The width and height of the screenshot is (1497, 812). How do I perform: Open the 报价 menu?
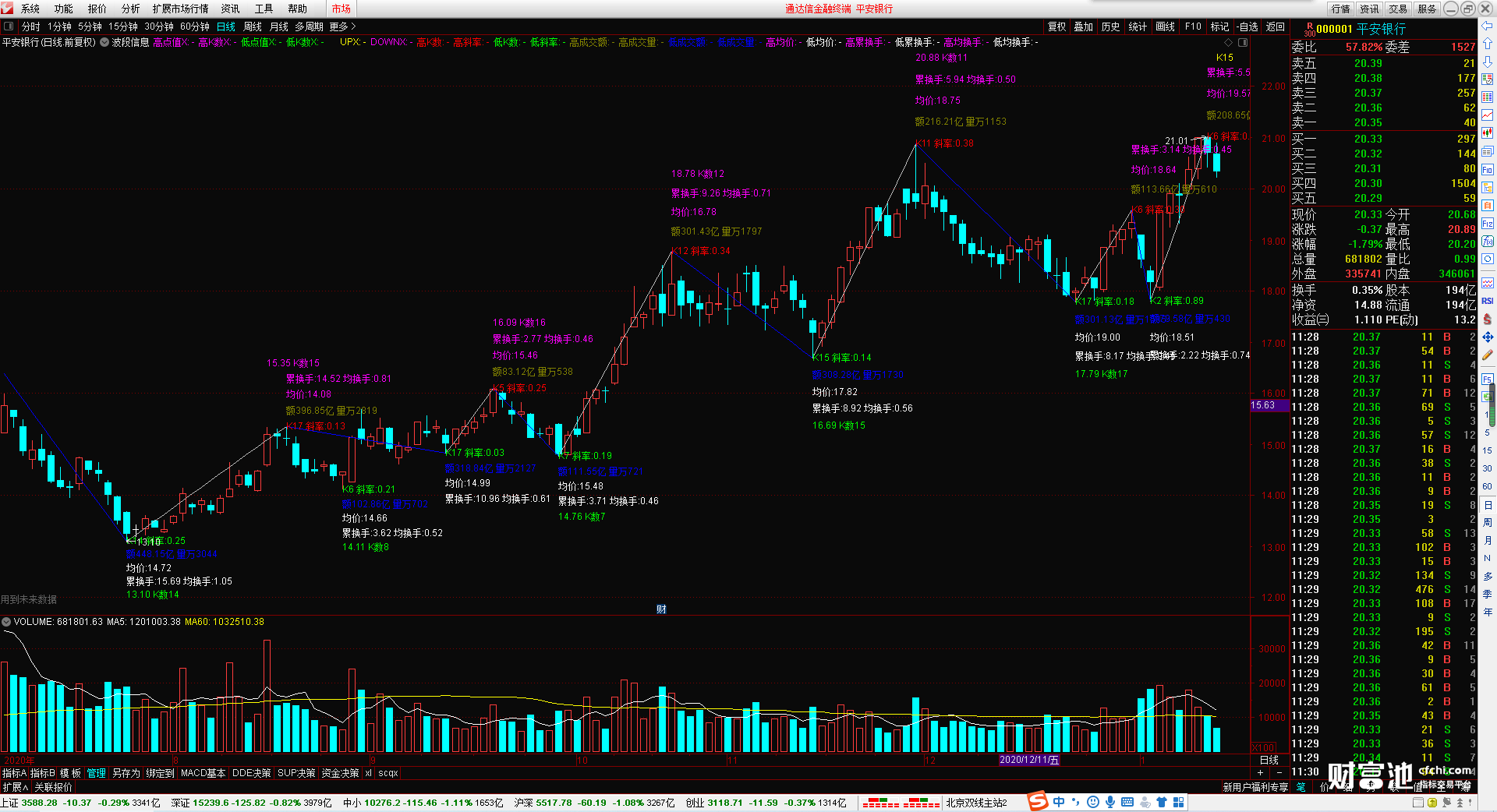pos(97,9)
